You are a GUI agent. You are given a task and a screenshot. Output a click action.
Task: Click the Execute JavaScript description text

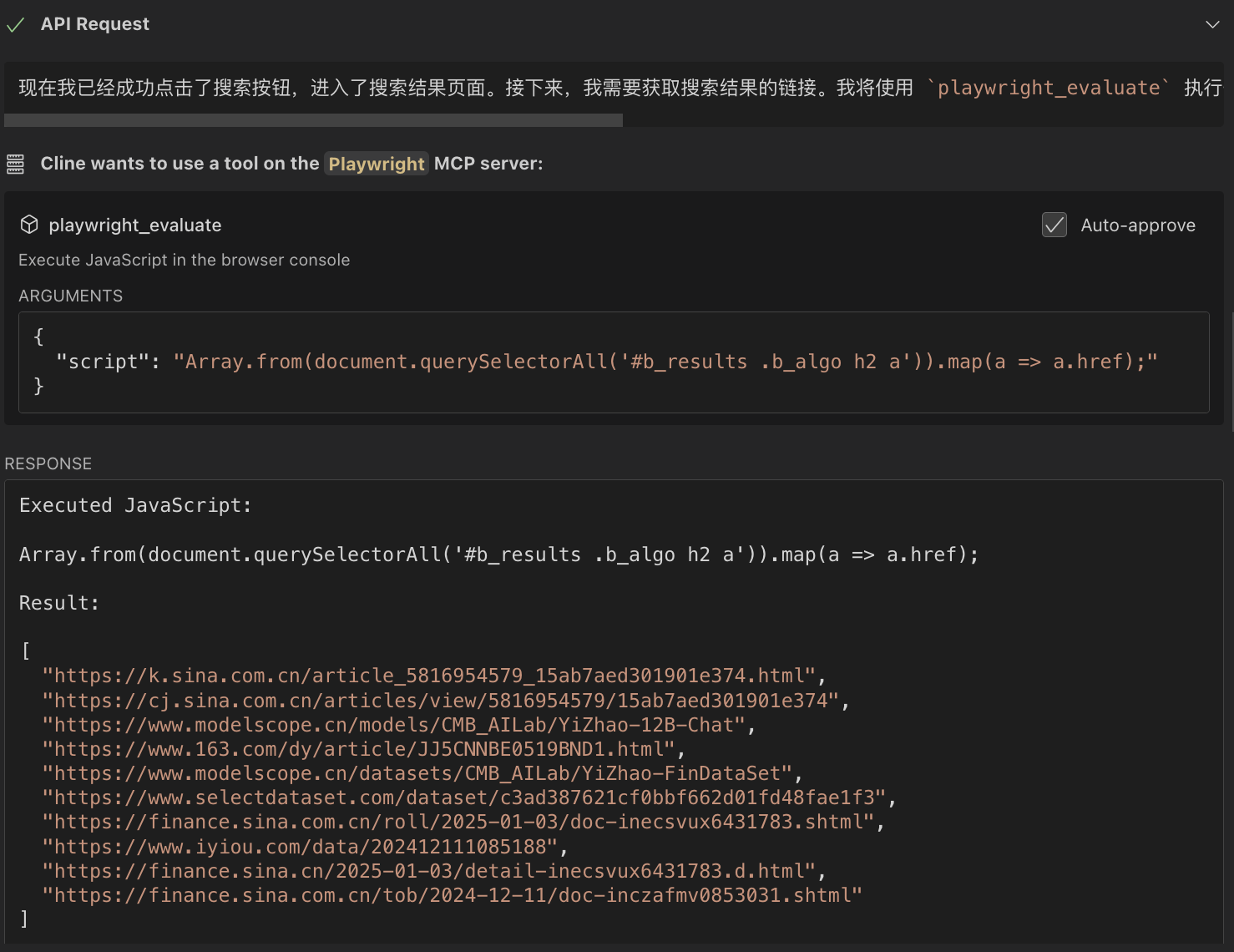pyautogui.click(x=184, y=260)
